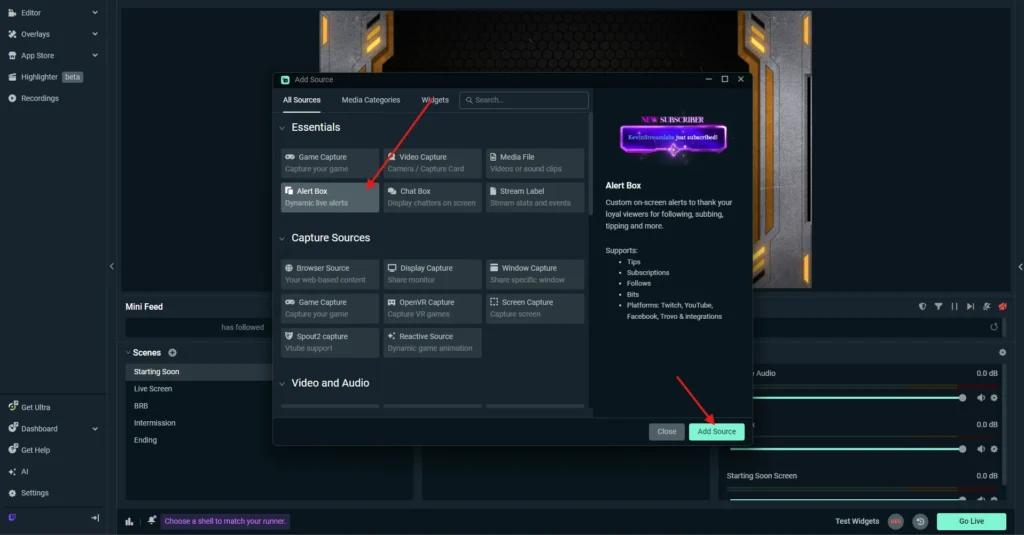Open Get Help in the sidebar

[x=29, y=450]
